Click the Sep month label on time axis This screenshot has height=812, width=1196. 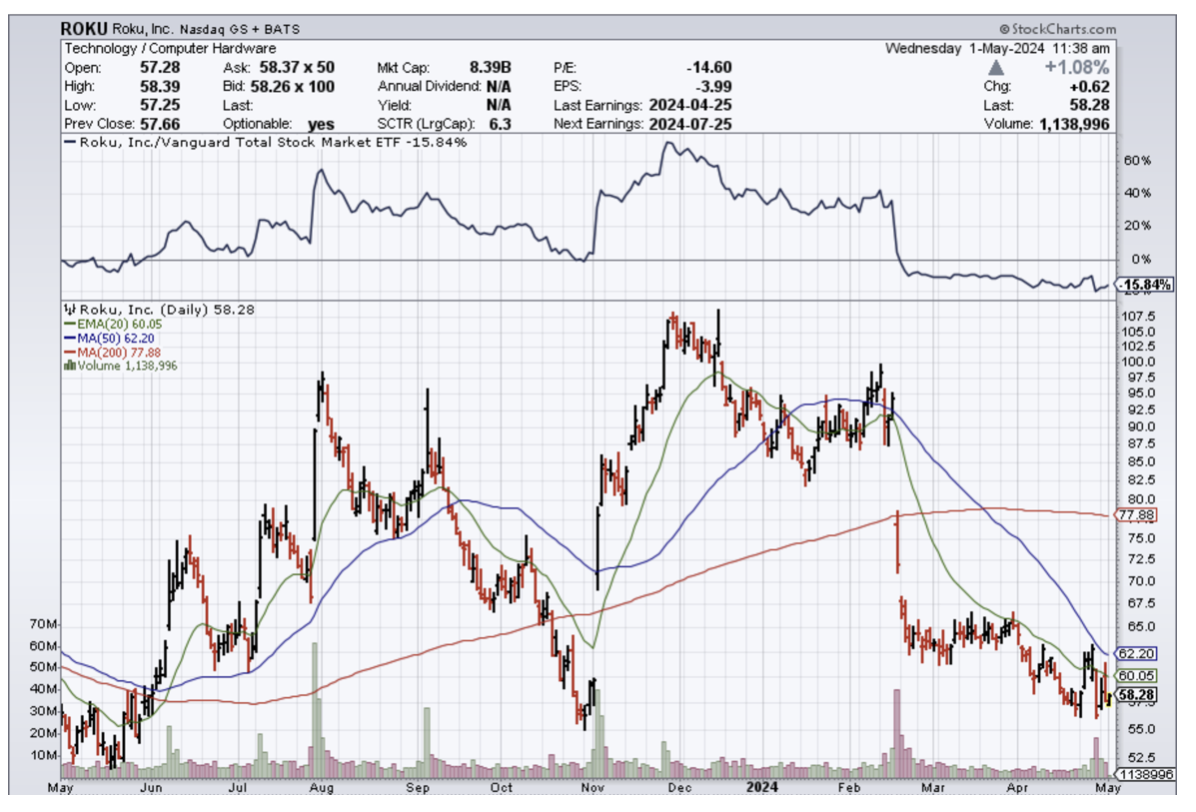pyautogui.click(x=418, y=788)
